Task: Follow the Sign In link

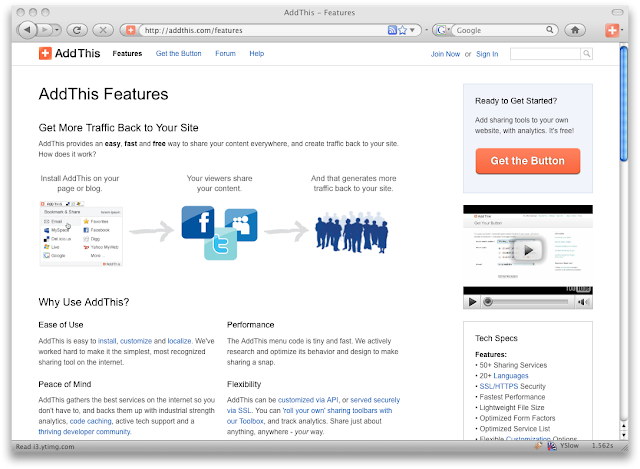Action: 487,53
